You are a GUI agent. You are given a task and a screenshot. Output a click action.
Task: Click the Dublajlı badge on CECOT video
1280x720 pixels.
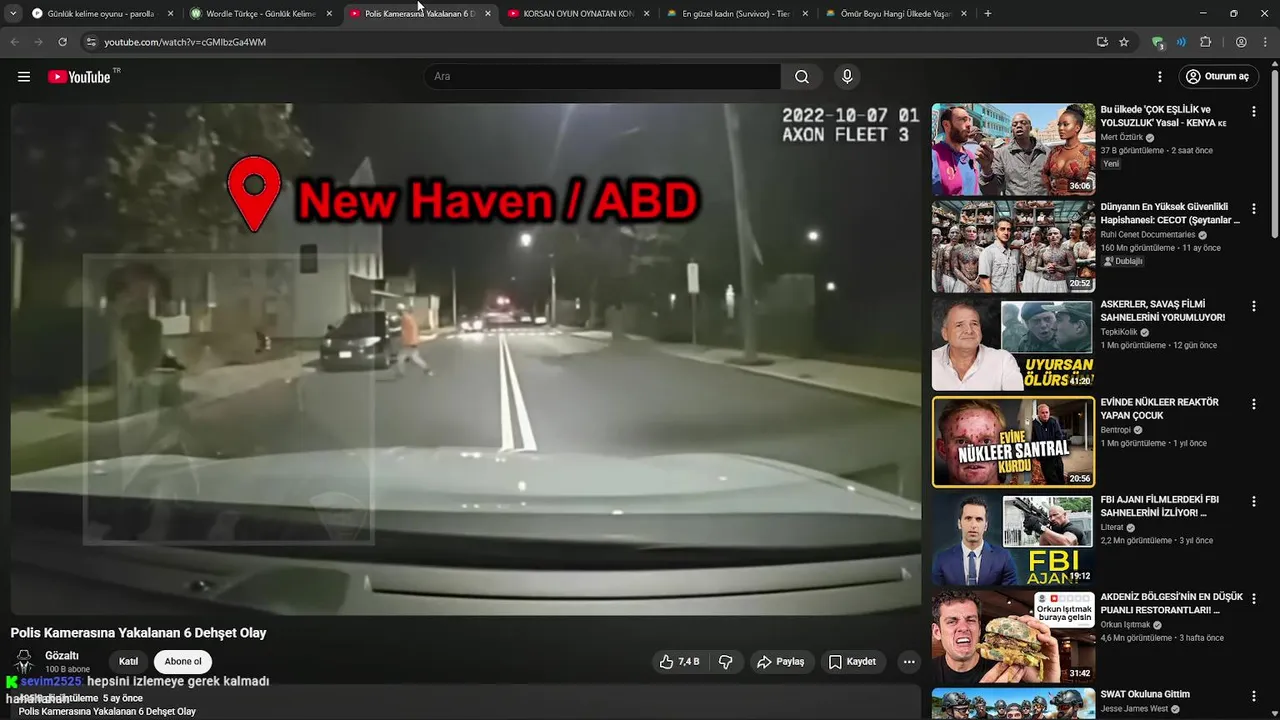pos(1123,261)
